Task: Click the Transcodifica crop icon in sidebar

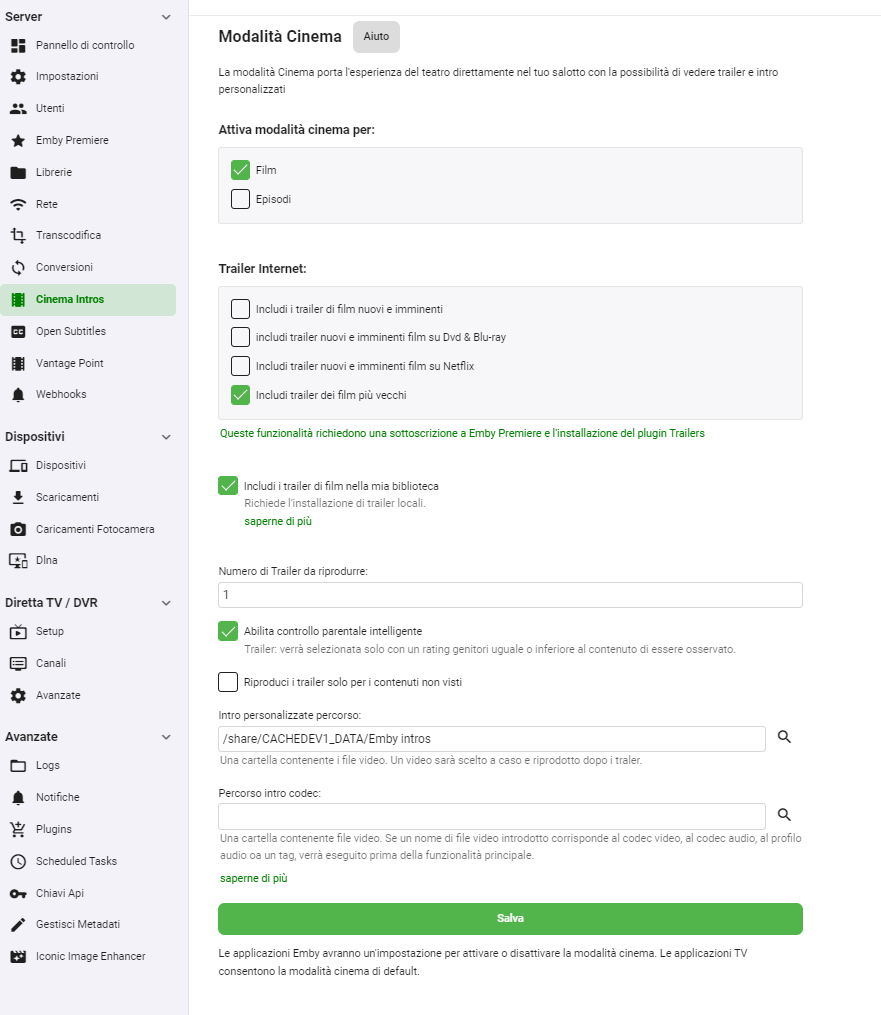Action: (x=18, y=236)
